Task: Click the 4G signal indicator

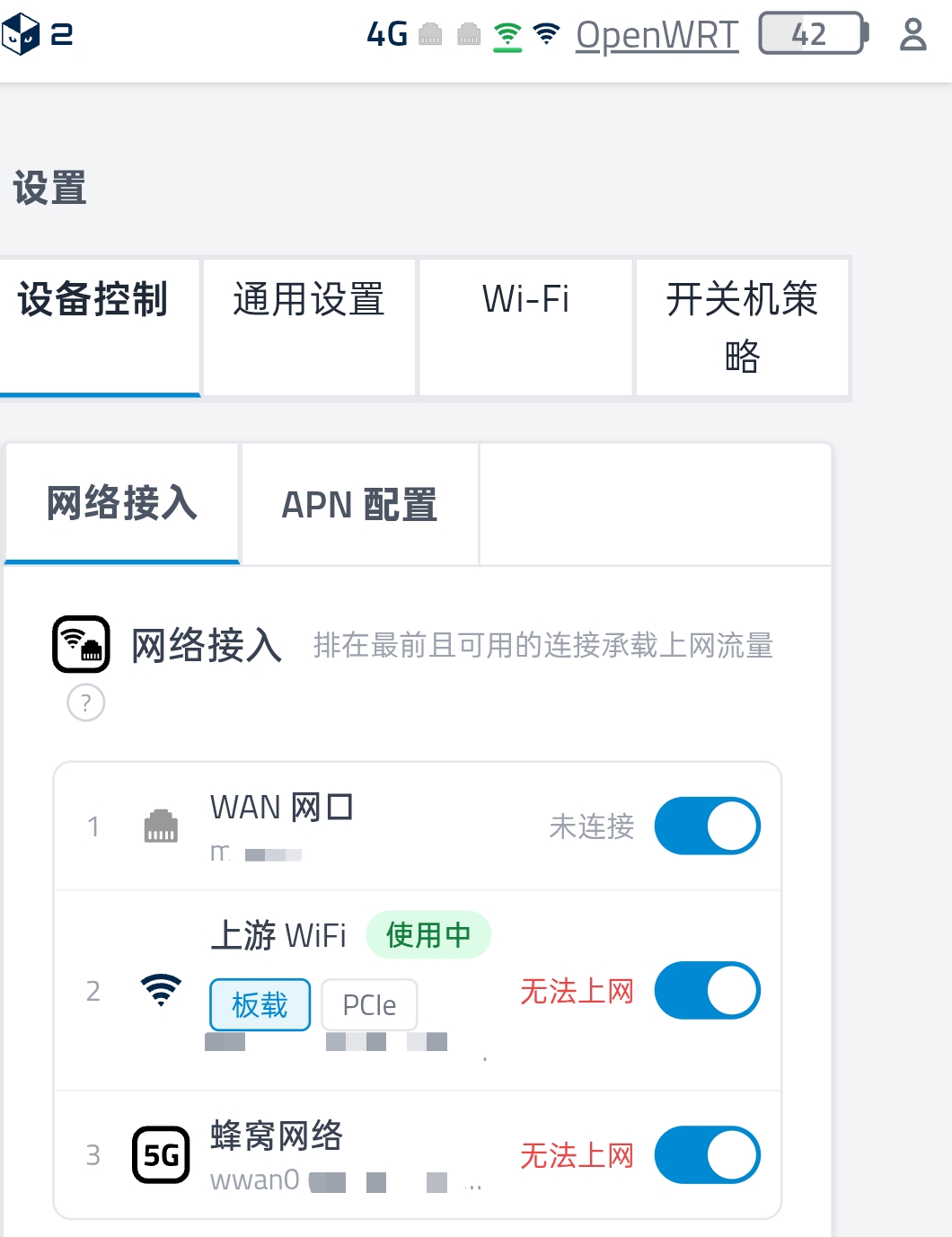Action: [x=388, y=34]
